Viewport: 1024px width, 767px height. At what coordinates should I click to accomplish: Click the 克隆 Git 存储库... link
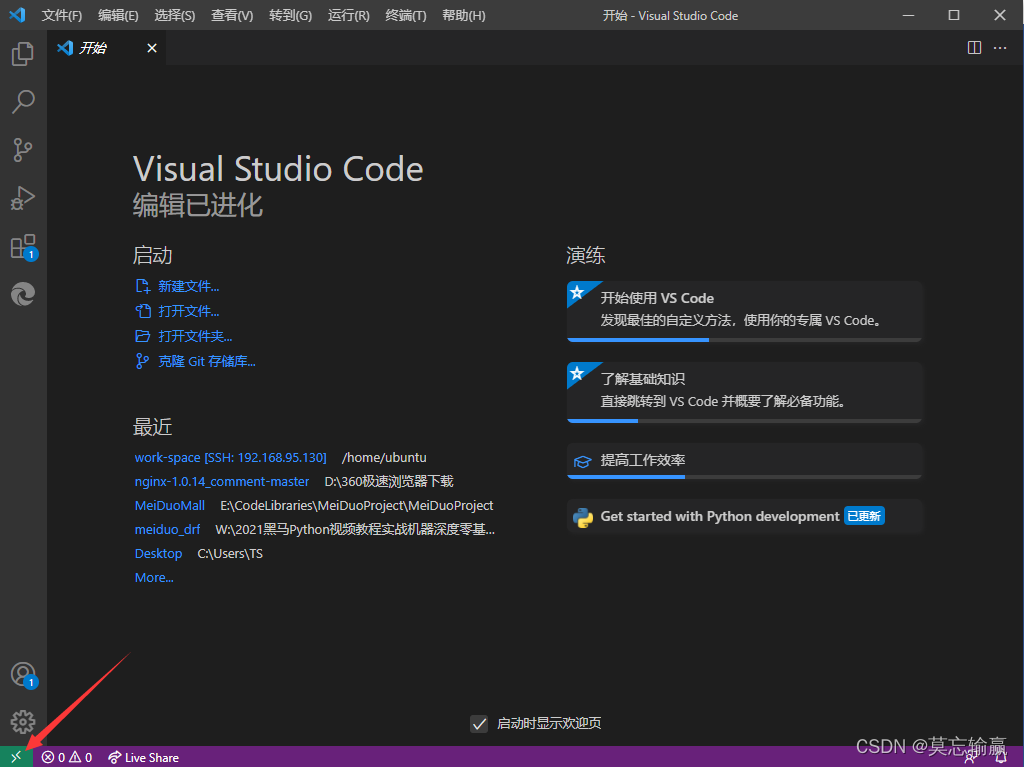click(207, 361)
